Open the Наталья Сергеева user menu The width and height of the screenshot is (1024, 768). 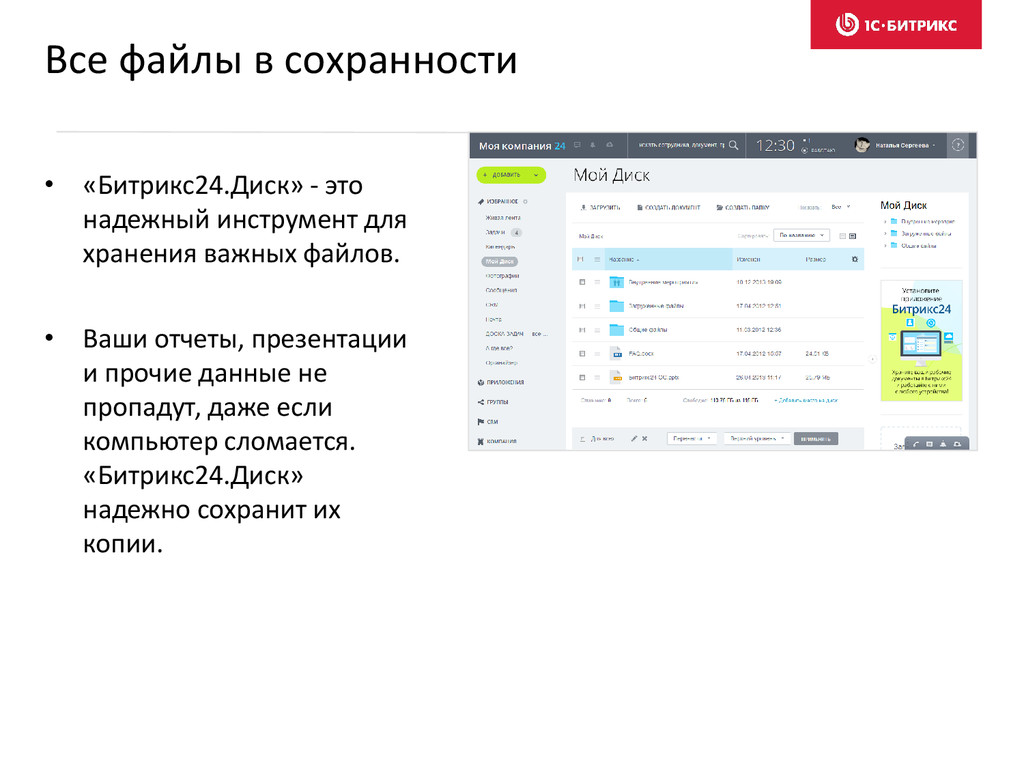pos(905,145)
